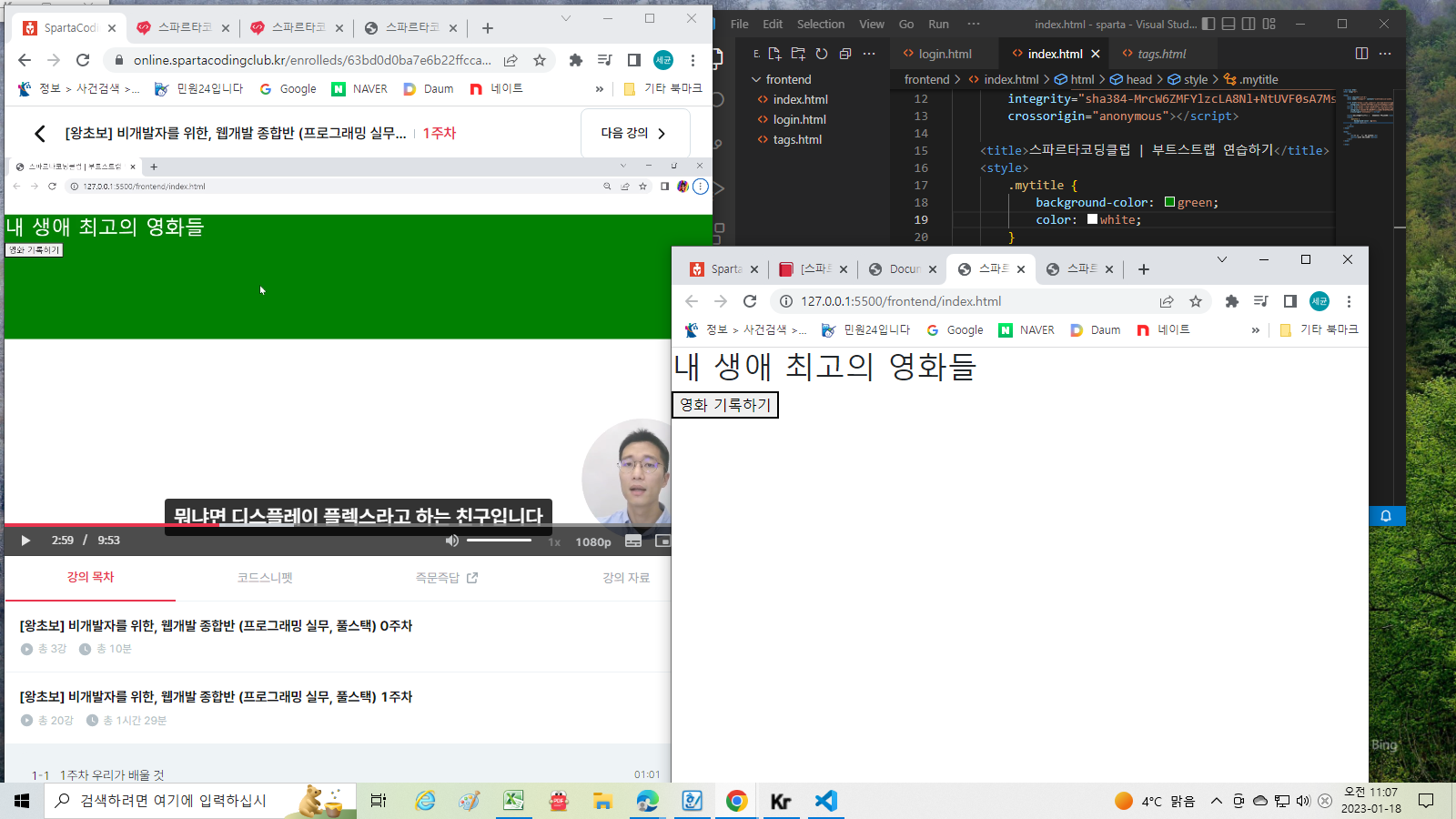Image resolution: width=1456 pixels, height=819 pixels.
Task: Open NAVER bookmark in left Chrome
Action: coord(359,89)
